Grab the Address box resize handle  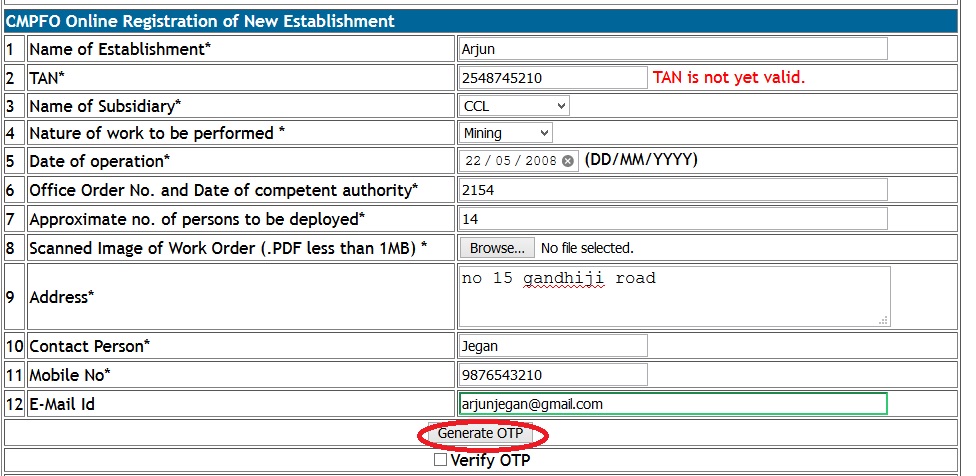(883, 320)
